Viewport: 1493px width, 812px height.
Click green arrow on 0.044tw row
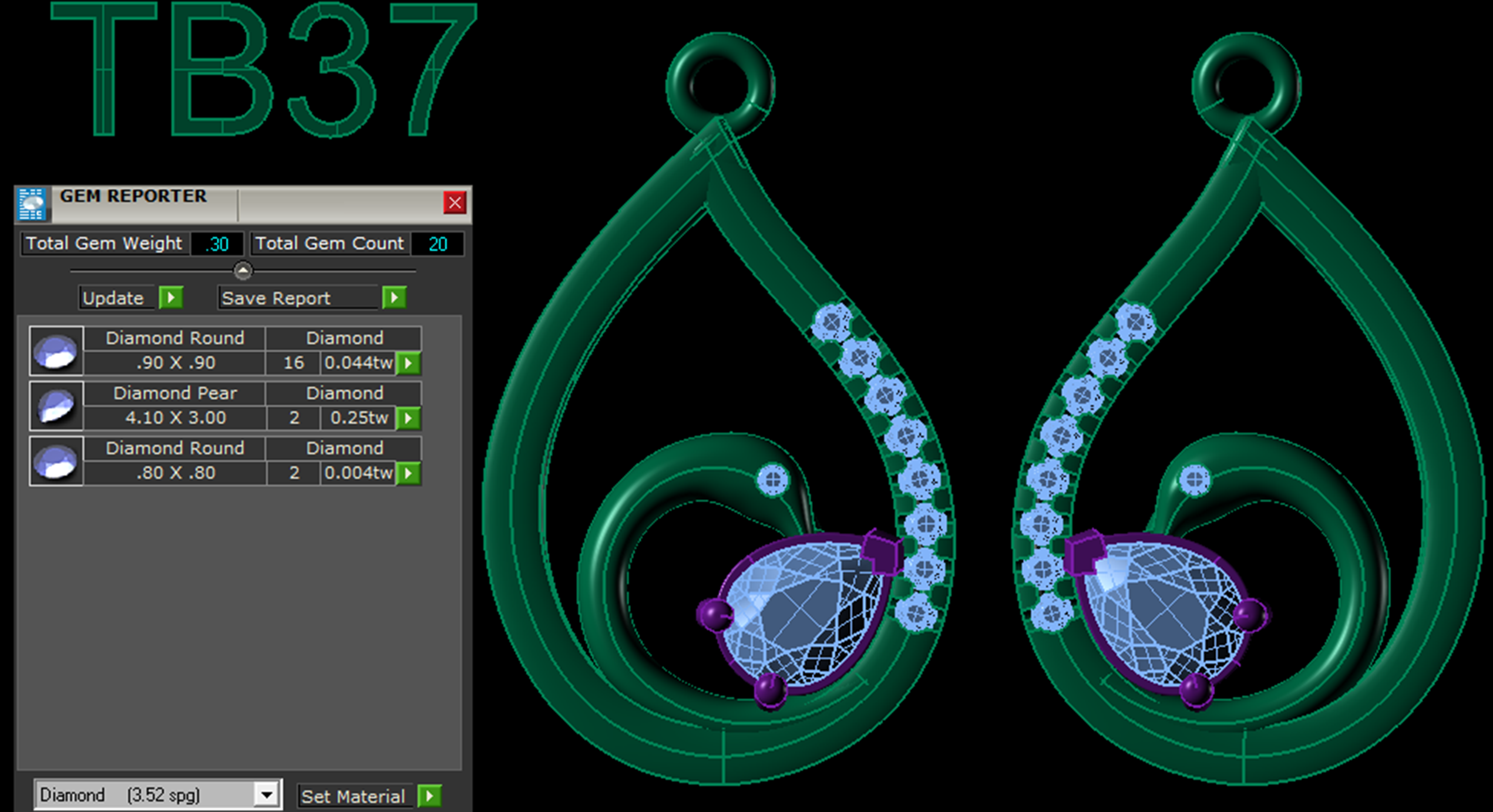tap(409, 363)
